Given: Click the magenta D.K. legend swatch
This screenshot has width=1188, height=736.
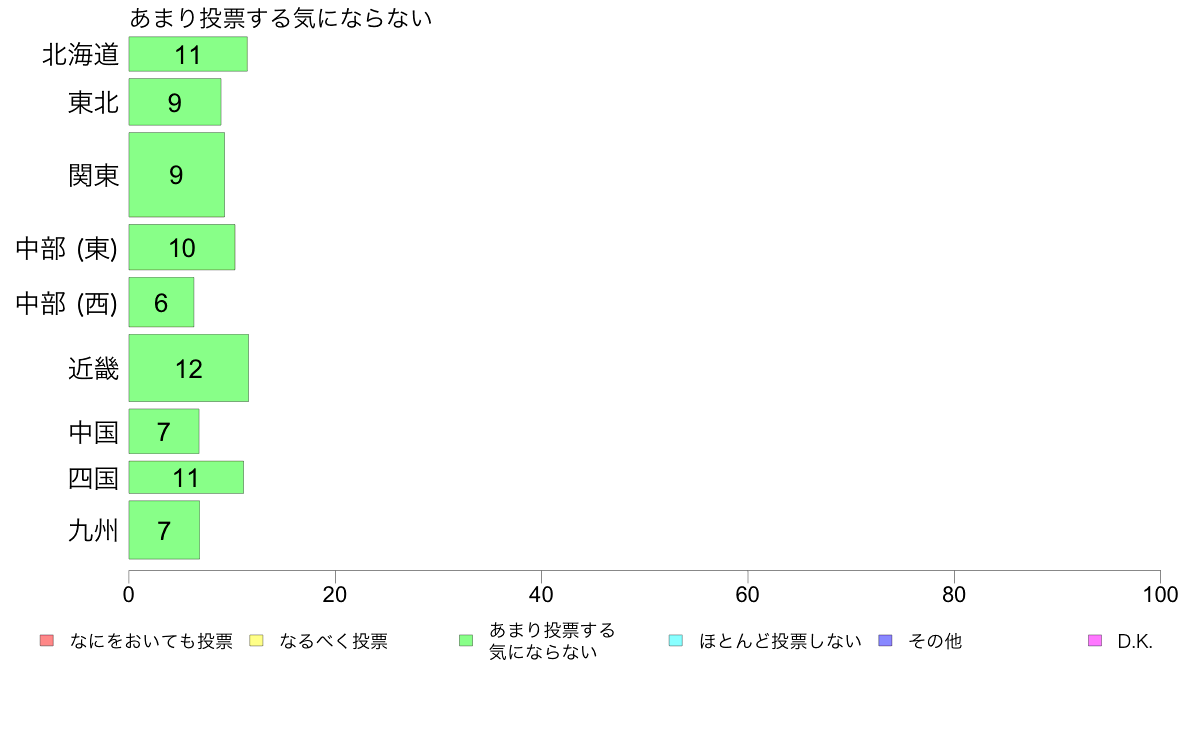Looking at the screenshot, I should pos(1095,640).
